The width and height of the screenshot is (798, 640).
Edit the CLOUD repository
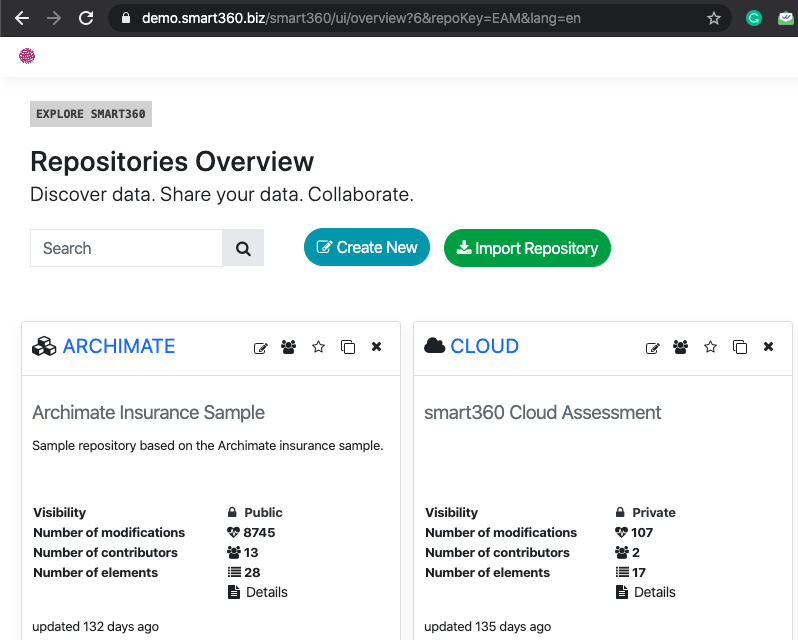point(652,348)
